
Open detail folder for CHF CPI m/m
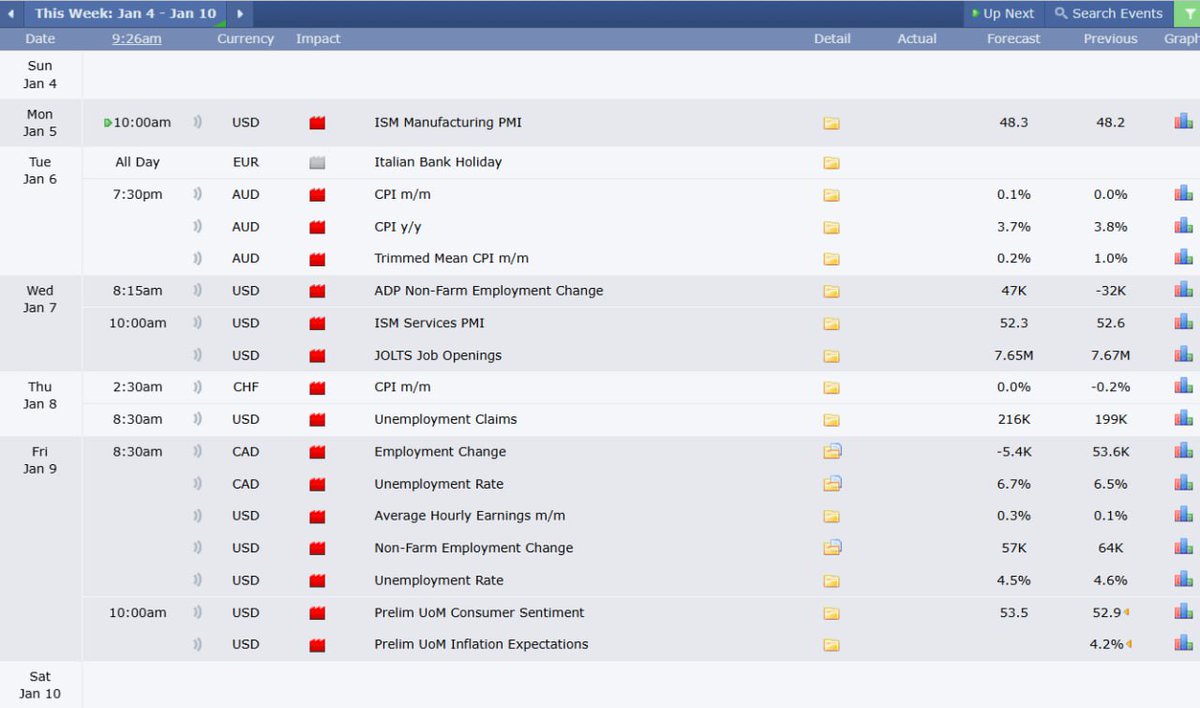point(831,388)
